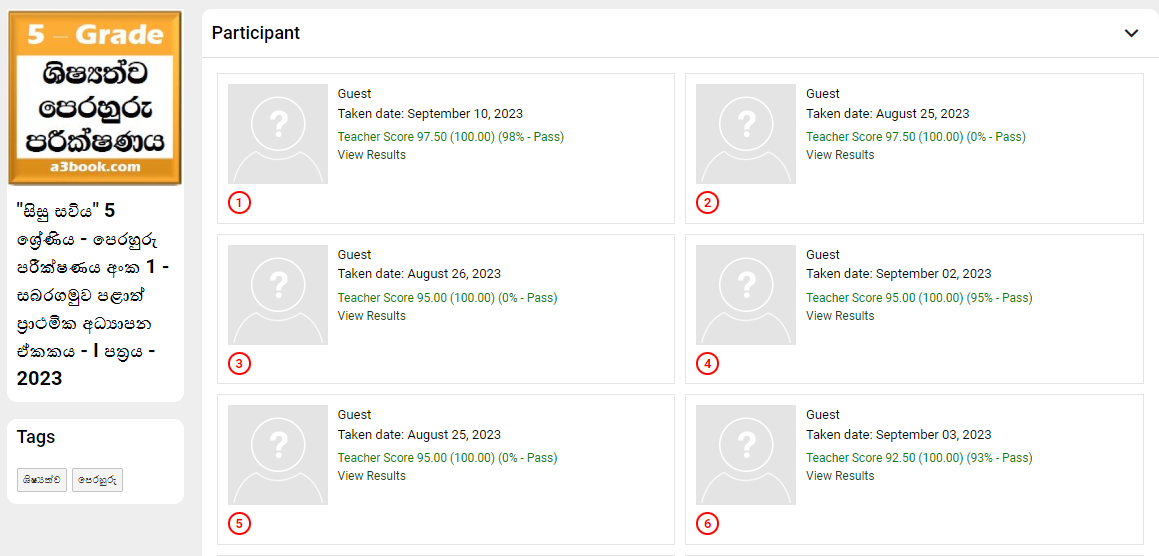Image resolution: width=1159 pixels, height=556 pixels.
Task: Click the red rank badge number 2
Action: point(708,203)
